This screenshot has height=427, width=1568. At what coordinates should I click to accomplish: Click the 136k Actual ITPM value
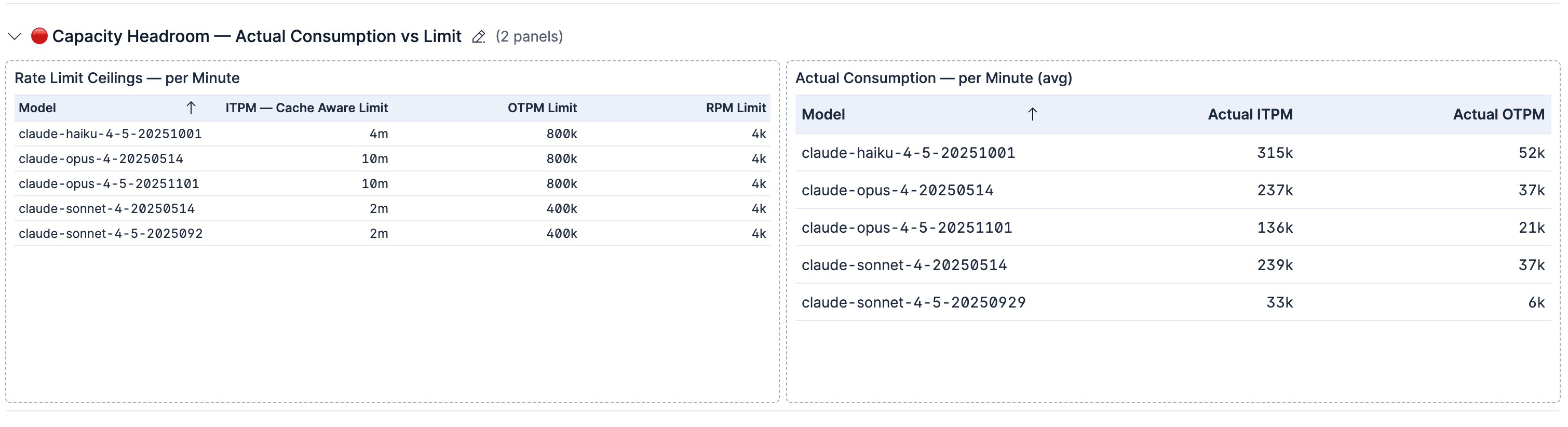click(x=1275, y=227)
